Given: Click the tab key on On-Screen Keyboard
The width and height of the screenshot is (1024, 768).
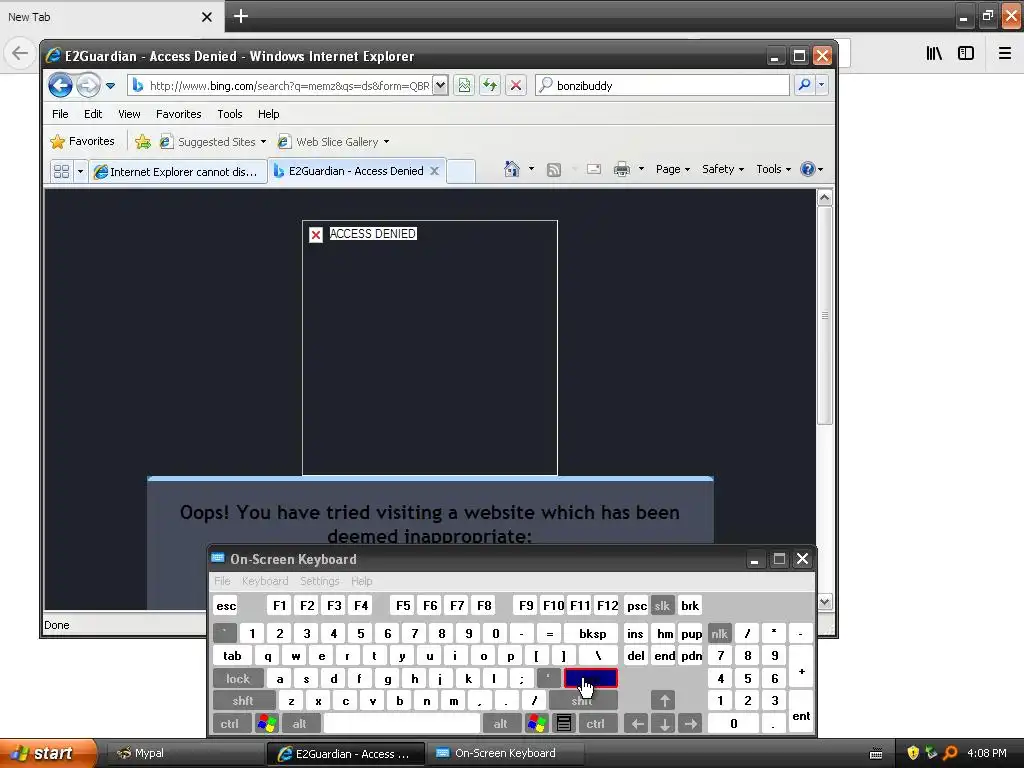Looking at the screenshot, I should pyautogui.click(x=232, y=656).
